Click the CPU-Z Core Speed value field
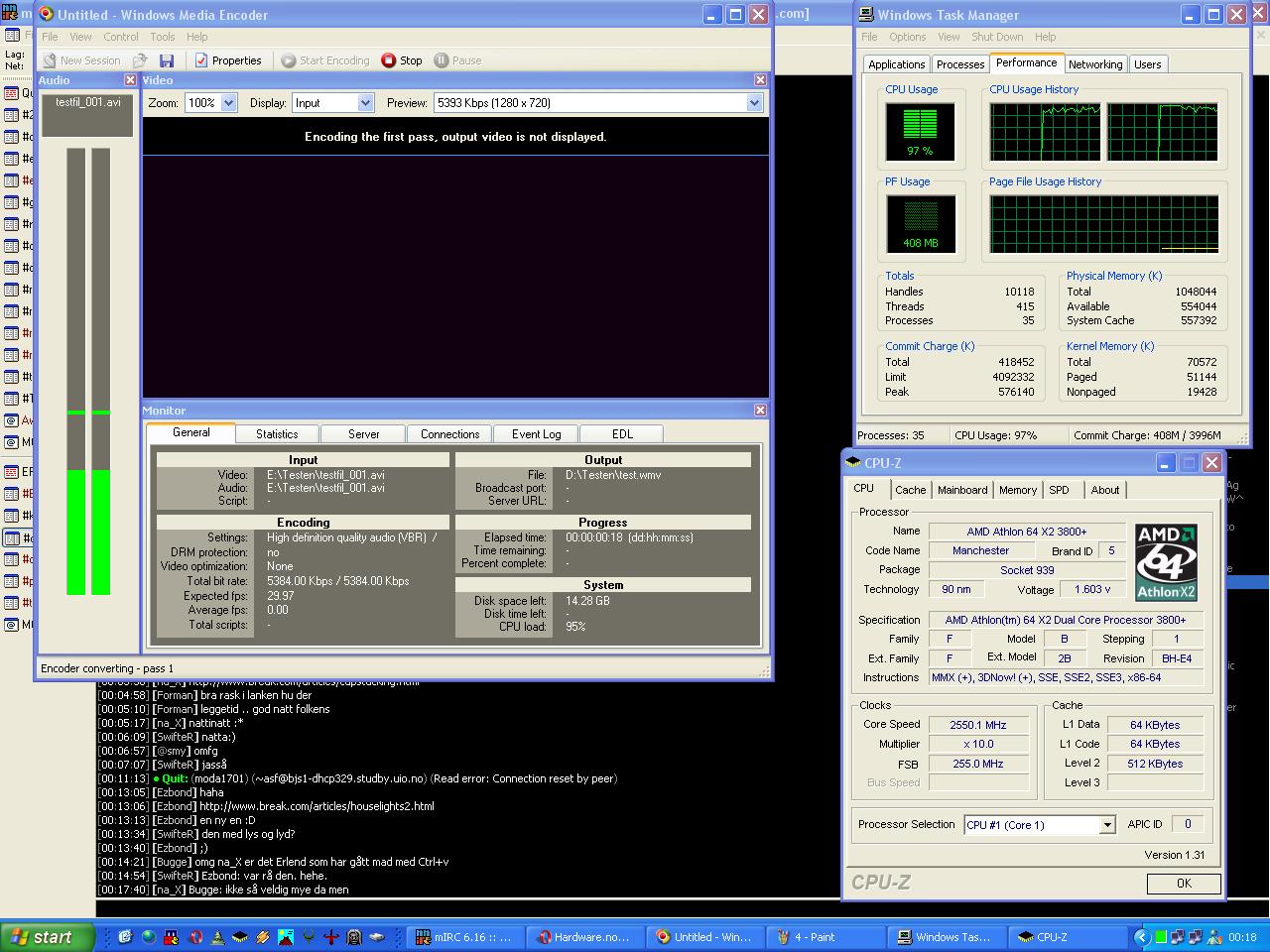1270x952 pixels. point(978,725)
